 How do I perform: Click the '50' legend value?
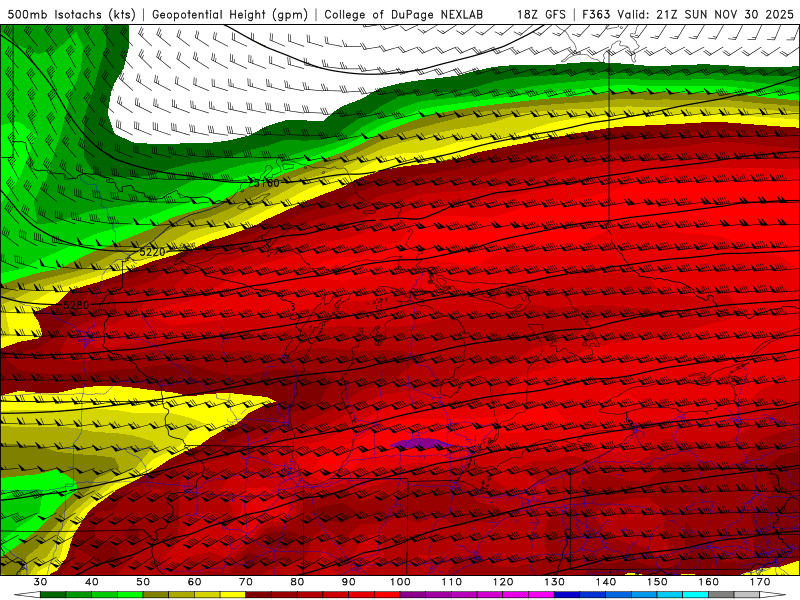coord(143,582)
